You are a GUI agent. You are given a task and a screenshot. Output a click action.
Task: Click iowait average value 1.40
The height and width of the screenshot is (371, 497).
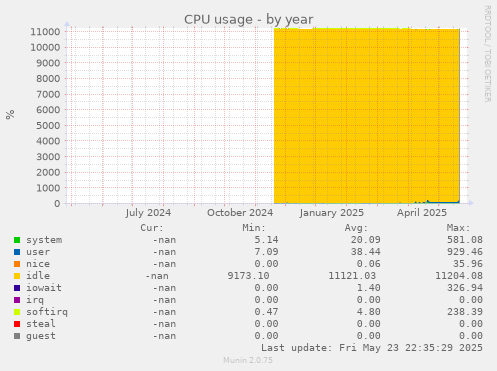tap(368, 288)
